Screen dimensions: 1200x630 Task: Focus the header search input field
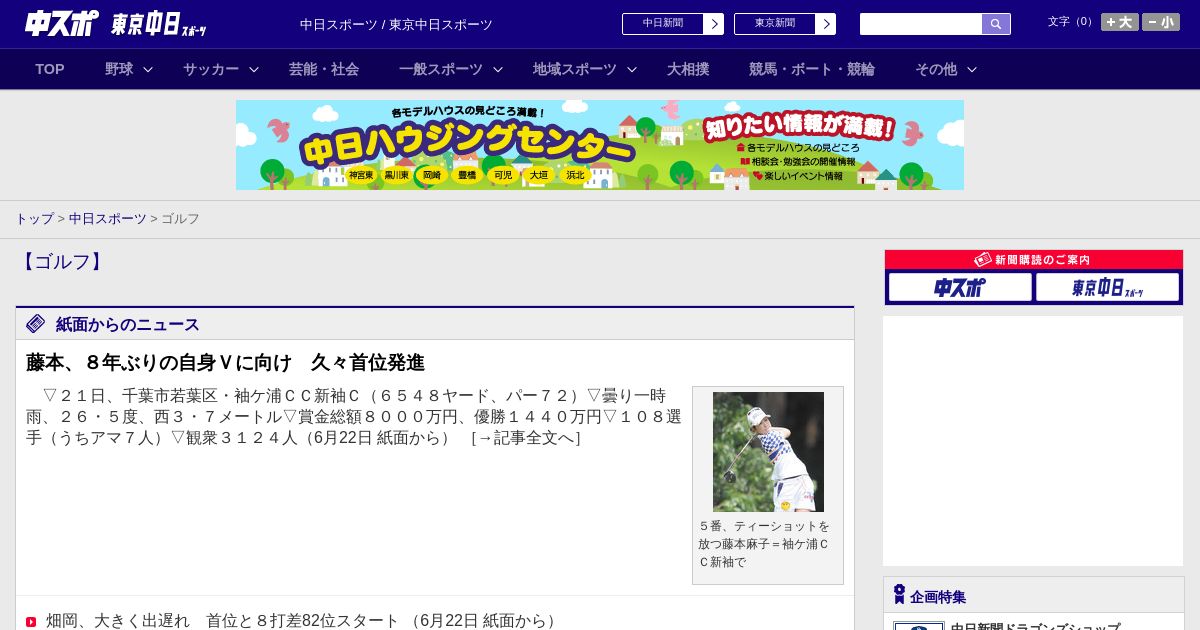[921, 24]
